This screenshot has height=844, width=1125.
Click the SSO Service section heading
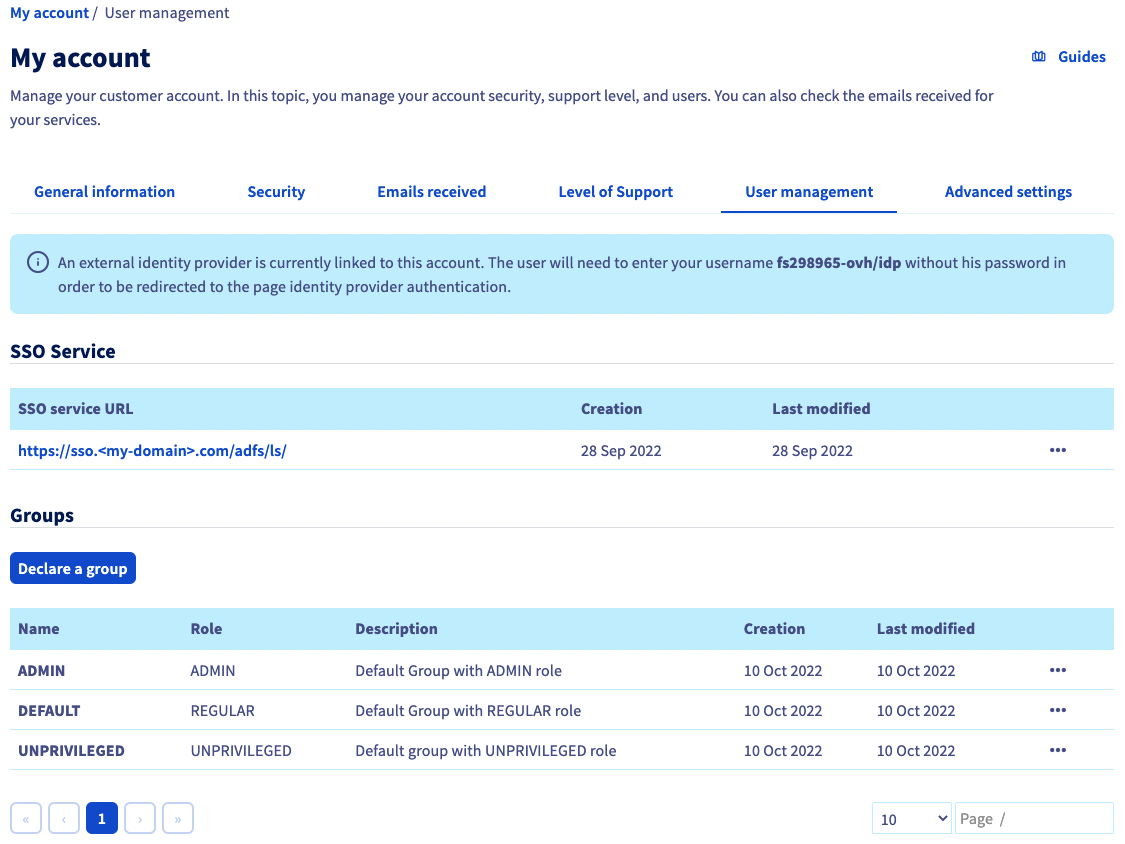coord(62,351)
